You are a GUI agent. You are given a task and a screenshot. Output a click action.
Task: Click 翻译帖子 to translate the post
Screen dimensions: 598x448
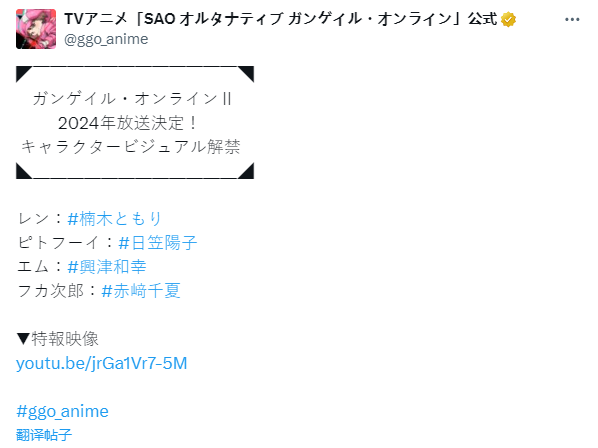[44, 435]
